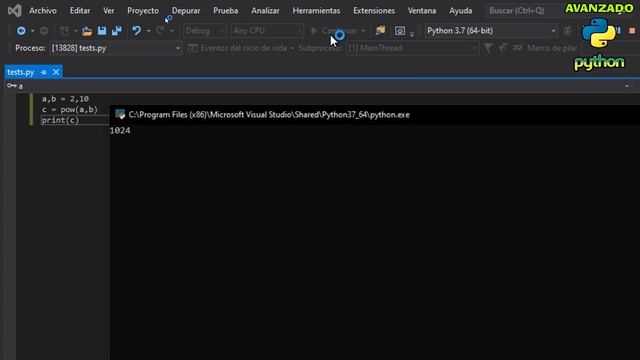The width and height of the screenshot is (640, 360).
Task: Click code line 'a,b = 2,10'
Action: [65, 99]
